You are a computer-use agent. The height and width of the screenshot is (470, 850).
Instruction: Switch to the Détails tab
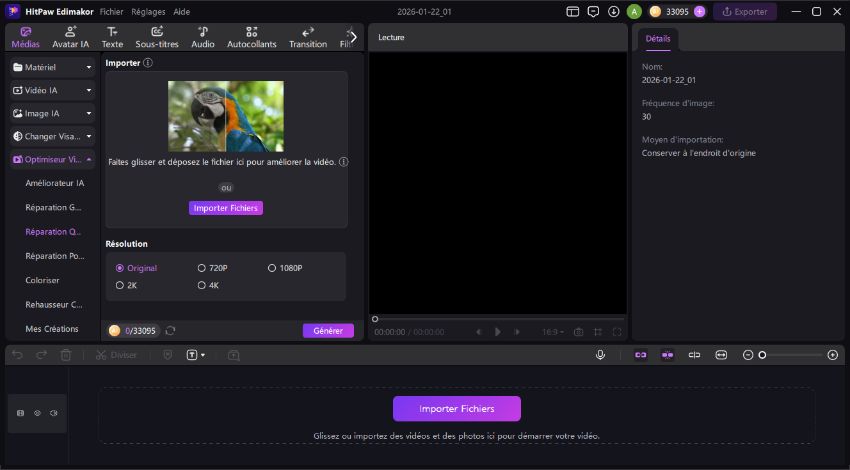coord(658,39)
